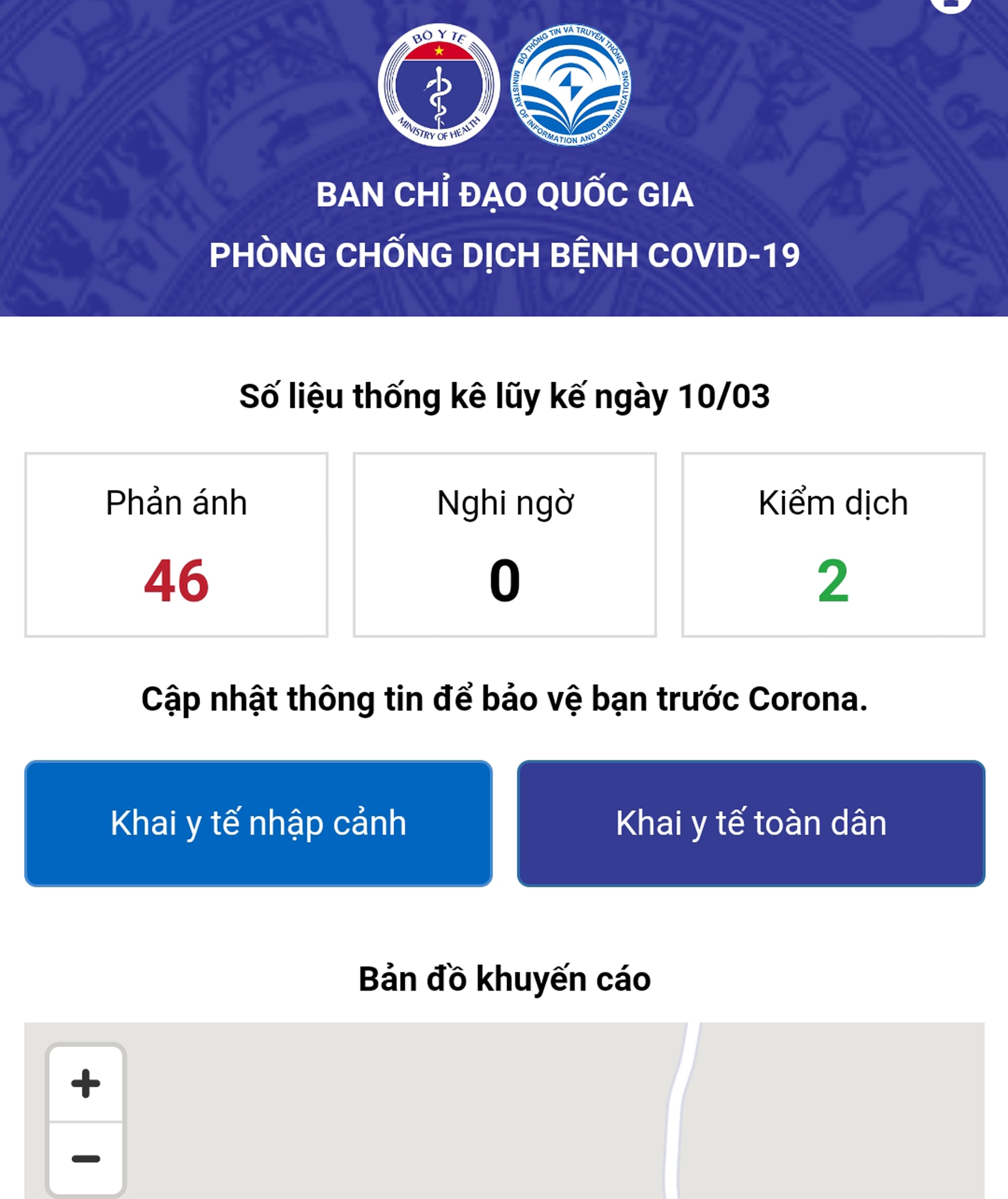Screen dimensions: 1008x1199
Task: Click the red number 46
Action: [x=176, y=581]
